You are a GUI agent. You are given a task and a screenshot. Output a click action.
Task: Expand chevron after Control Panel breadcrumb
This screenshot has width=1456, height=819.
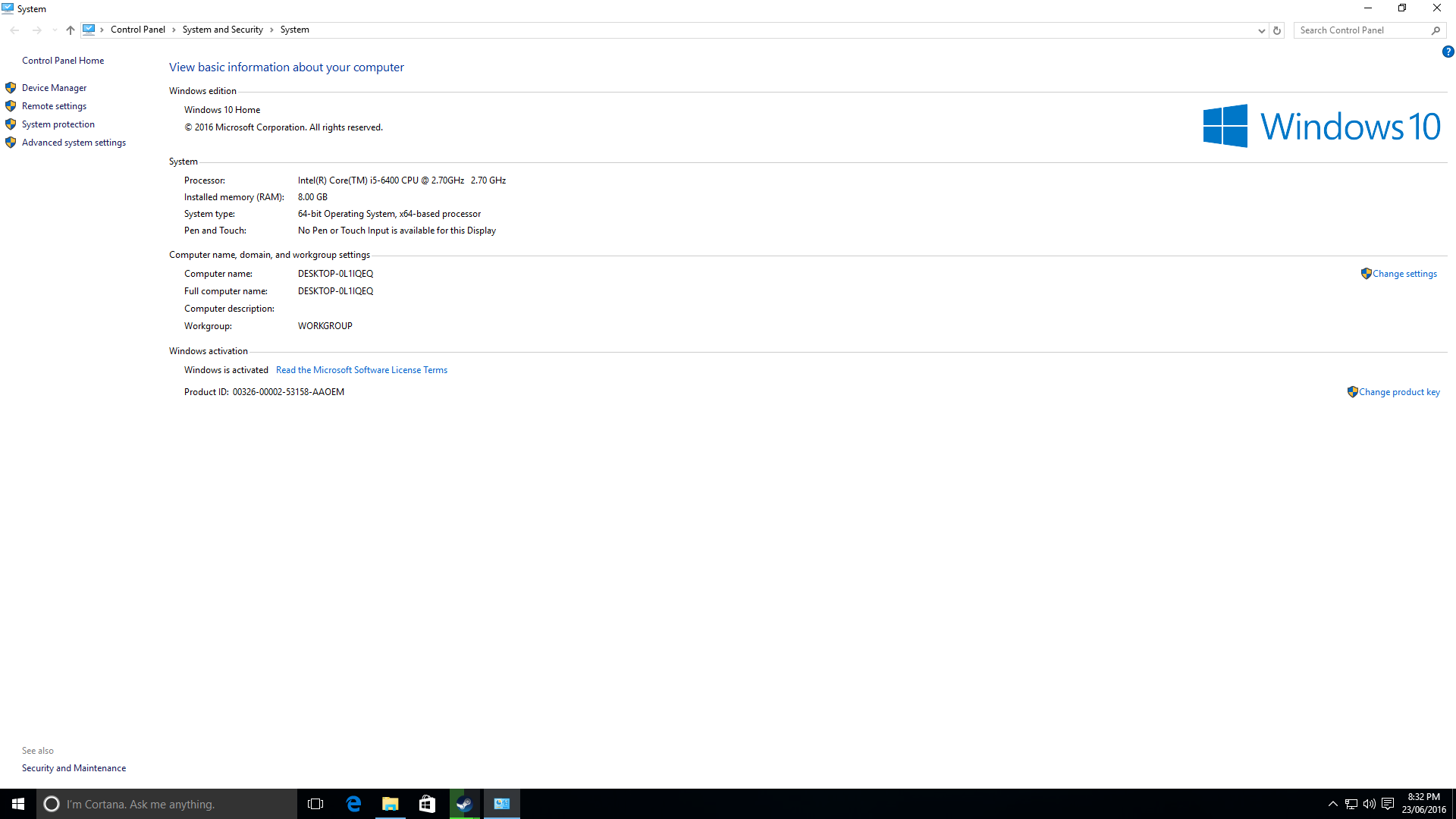pyautogui.click(x=174, y=30)
